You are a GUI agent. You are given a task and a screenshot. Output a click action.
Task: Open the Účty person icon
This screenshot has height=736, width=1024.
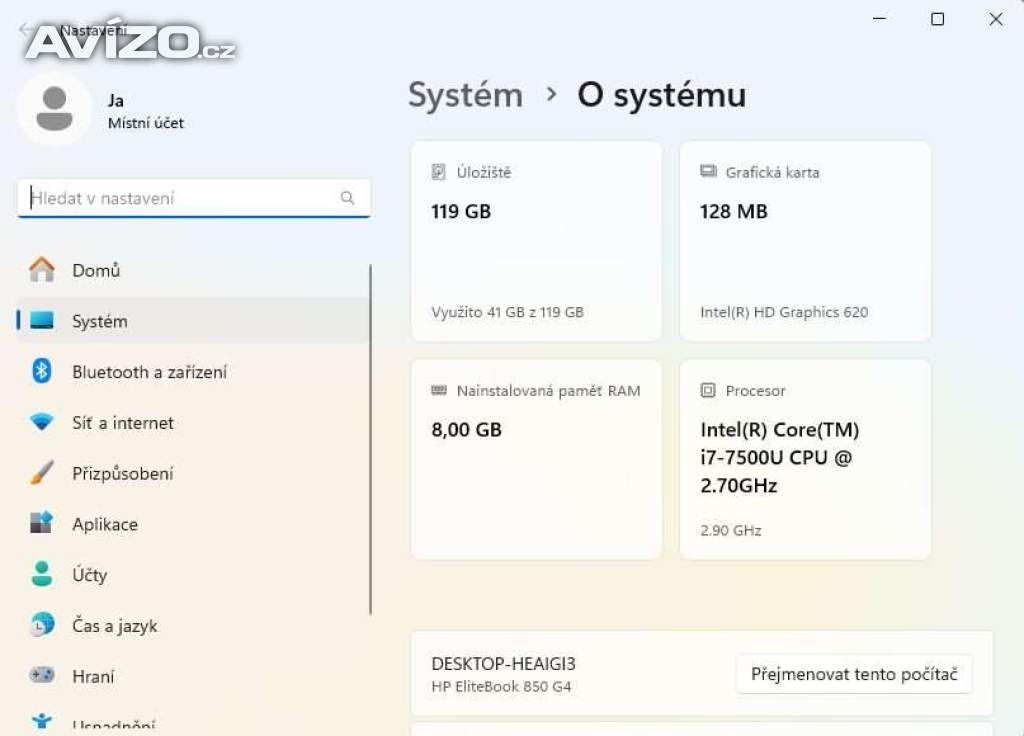[x=42, y=575]
